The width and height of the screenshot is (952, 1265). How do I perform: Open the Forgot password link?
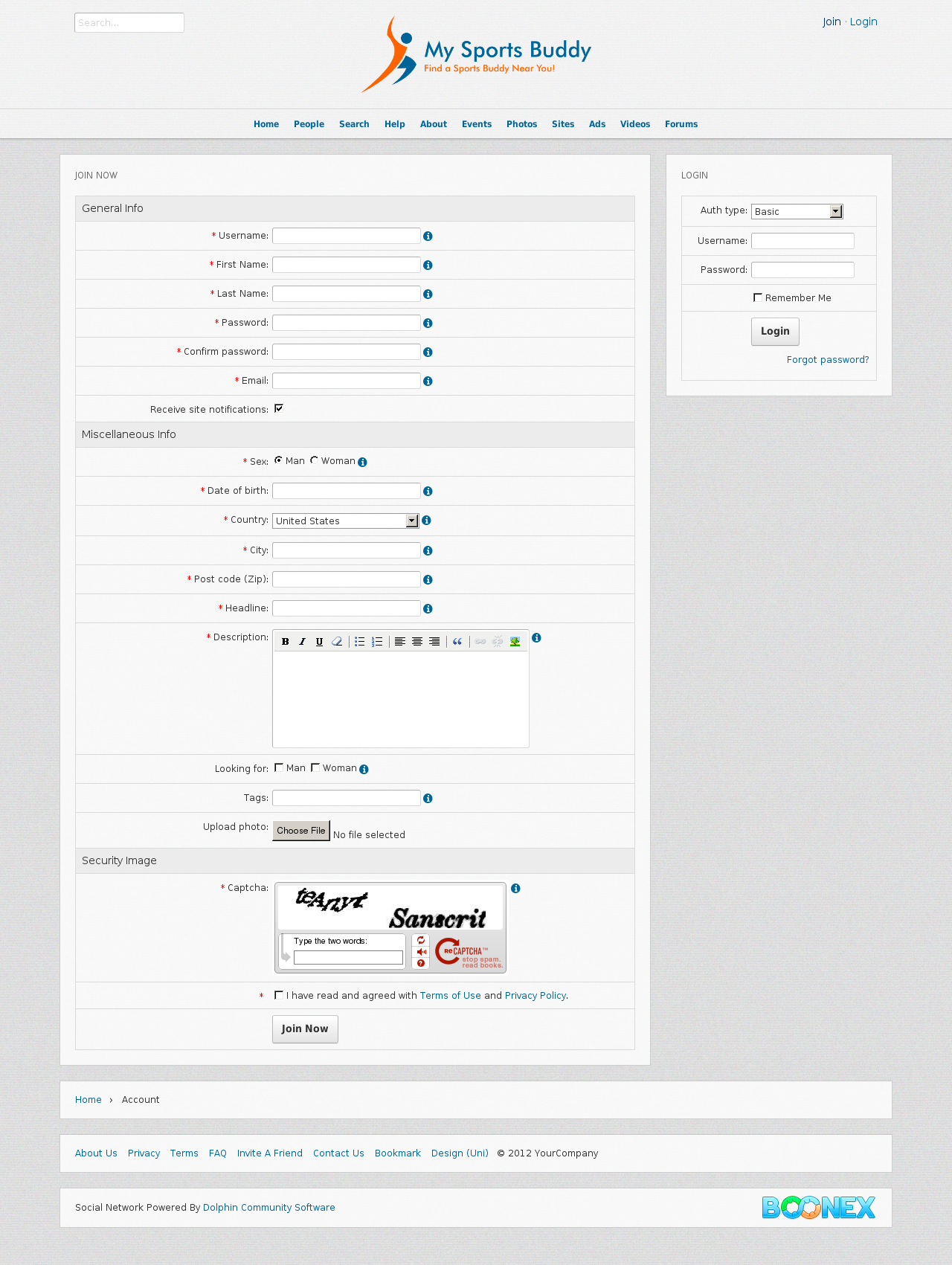828,360
